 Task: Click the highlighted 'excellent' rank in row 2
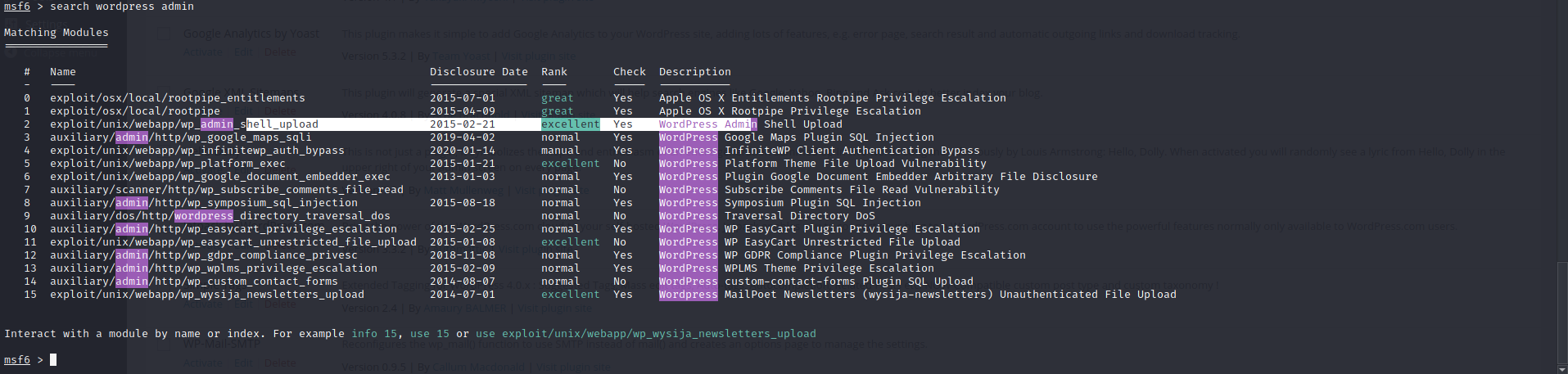click(571, 124)
